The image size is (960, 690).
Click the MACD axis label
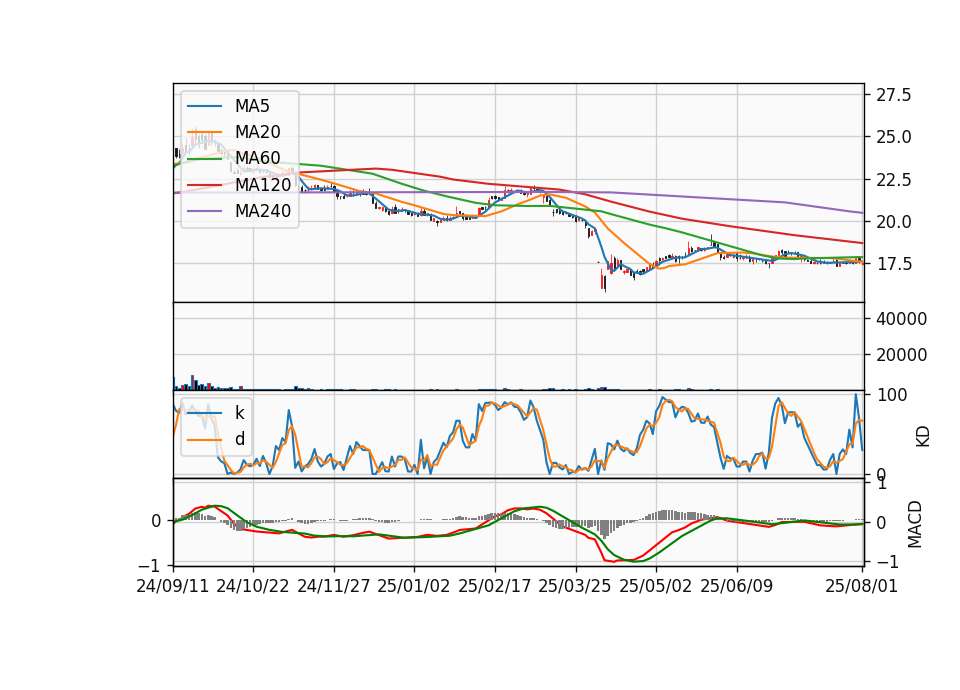pos(915,524)
